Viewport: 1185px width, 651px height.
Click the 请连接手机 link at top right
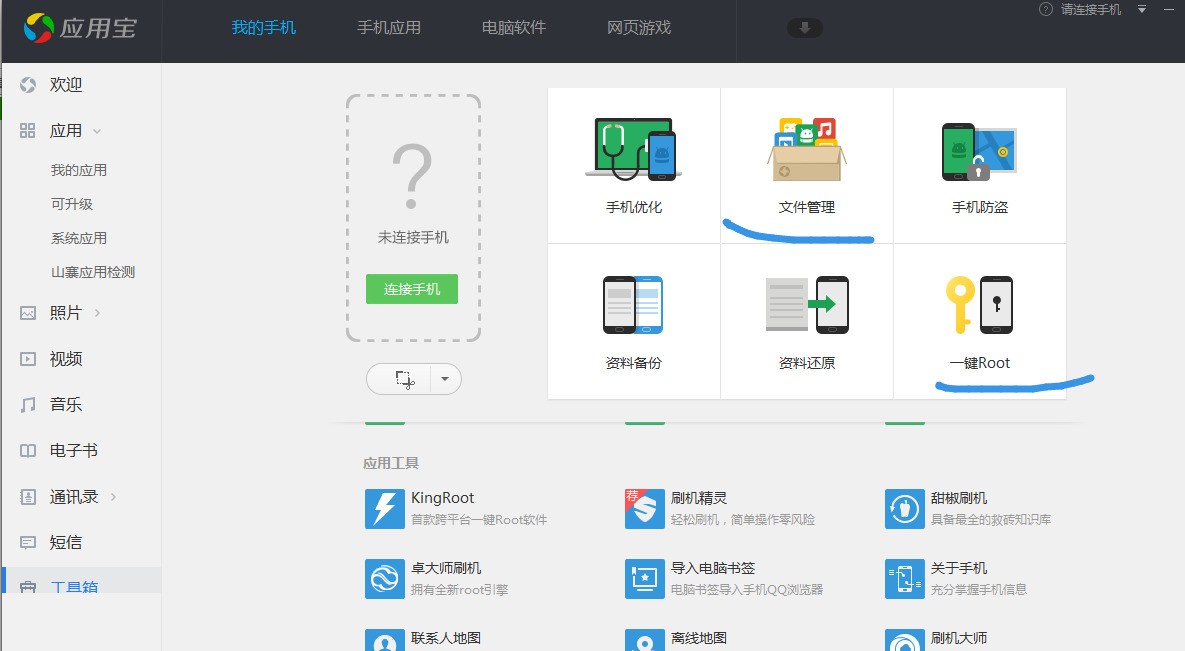coord(1091,9)
